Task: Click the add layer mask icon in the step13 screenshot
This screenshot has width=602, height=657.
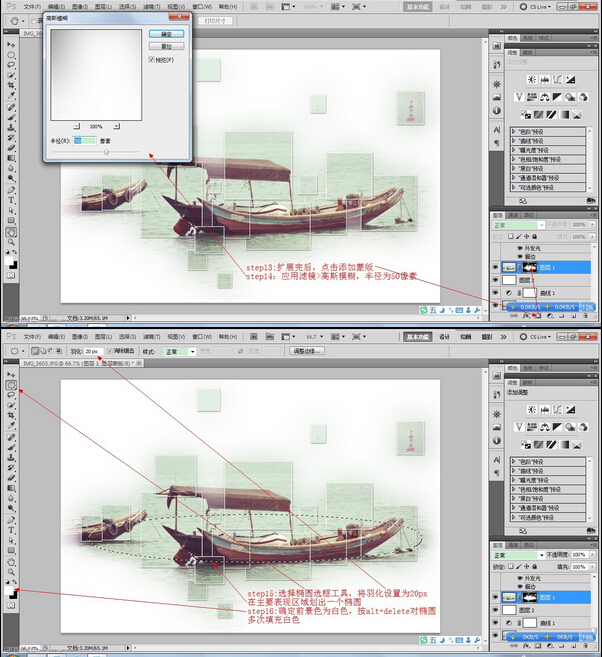Action: click(538, 316)
